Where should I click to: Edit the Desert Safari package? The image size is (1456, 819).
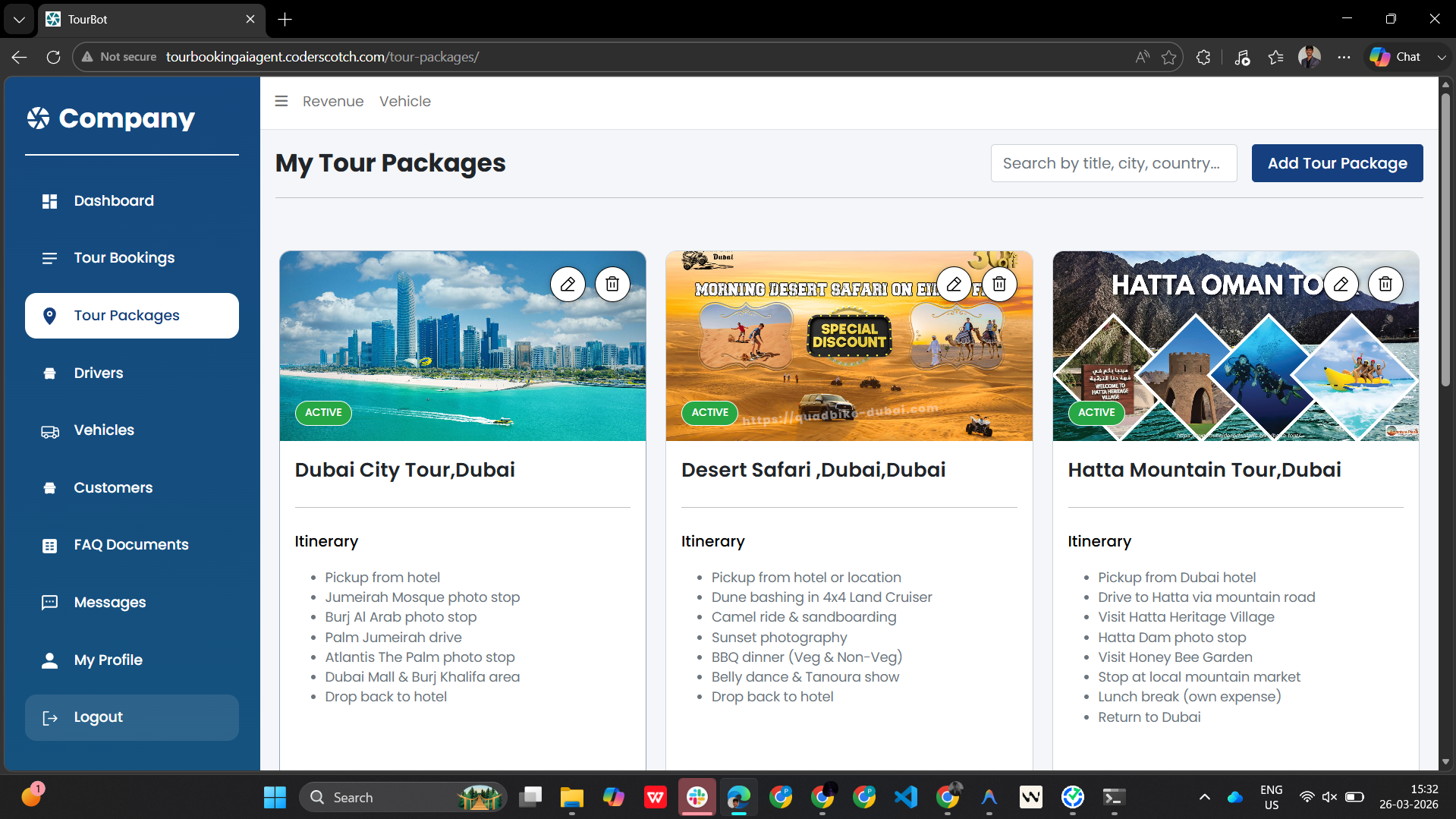coord(954,285)
